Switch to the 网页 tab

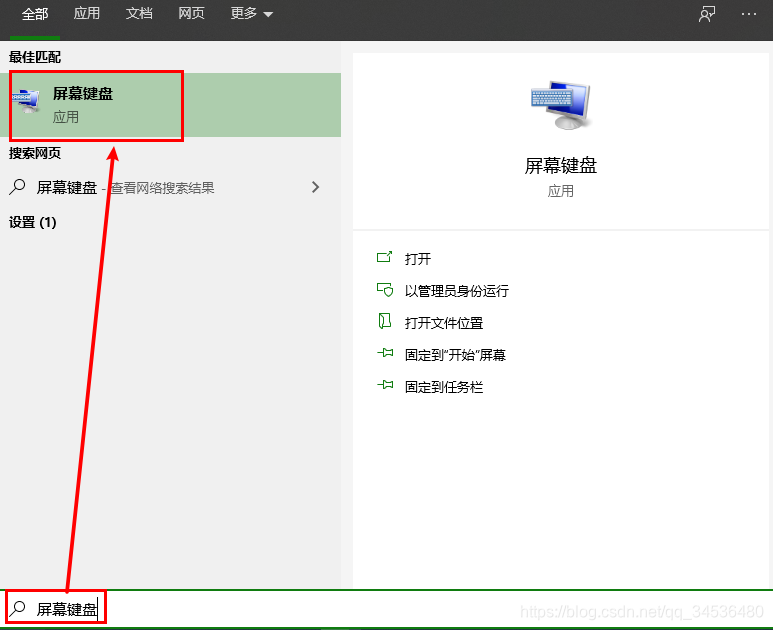[191, 13]
